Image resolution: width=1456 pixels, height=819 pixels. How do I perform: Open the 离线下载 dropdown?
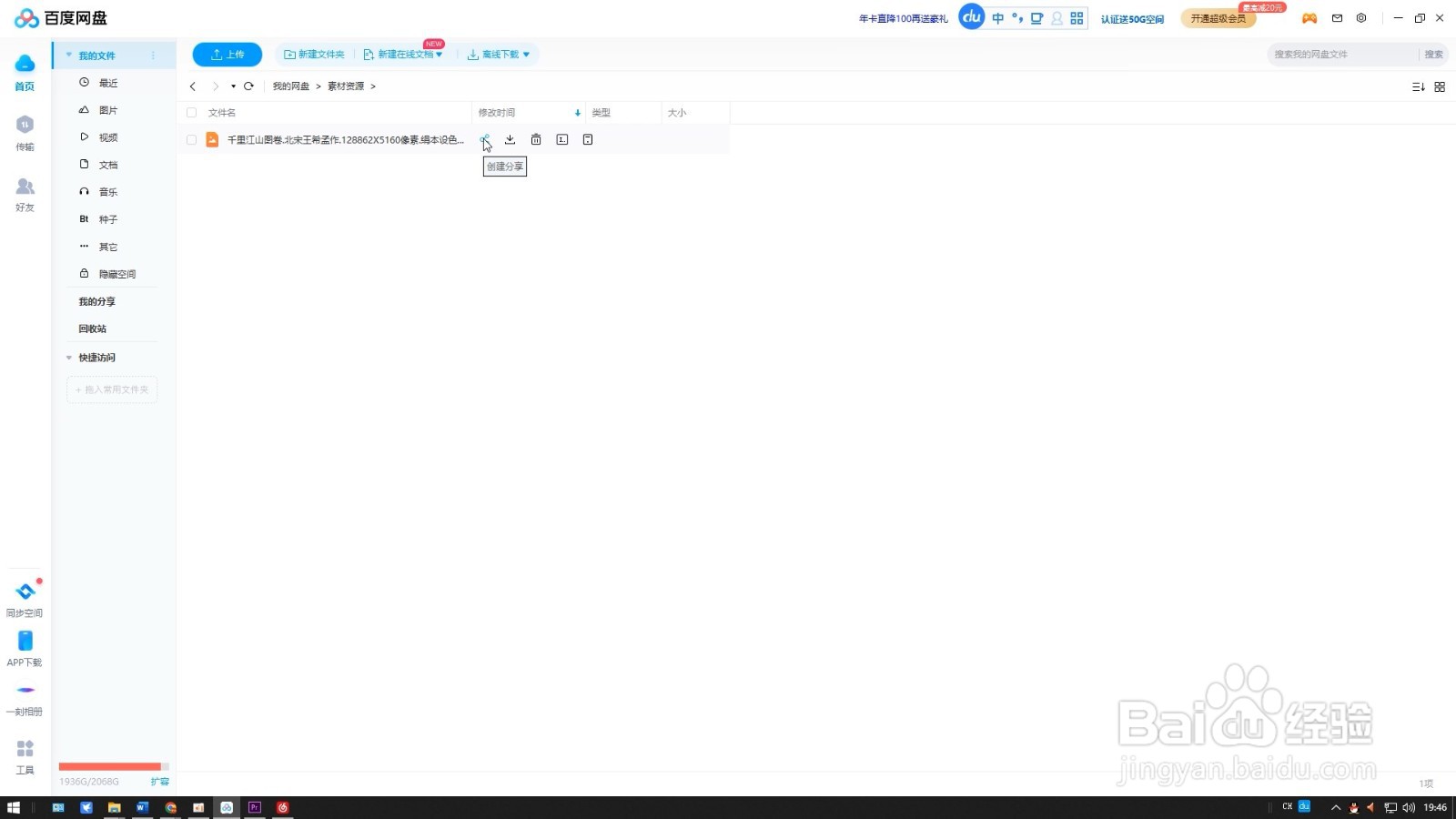click(498, 55)
